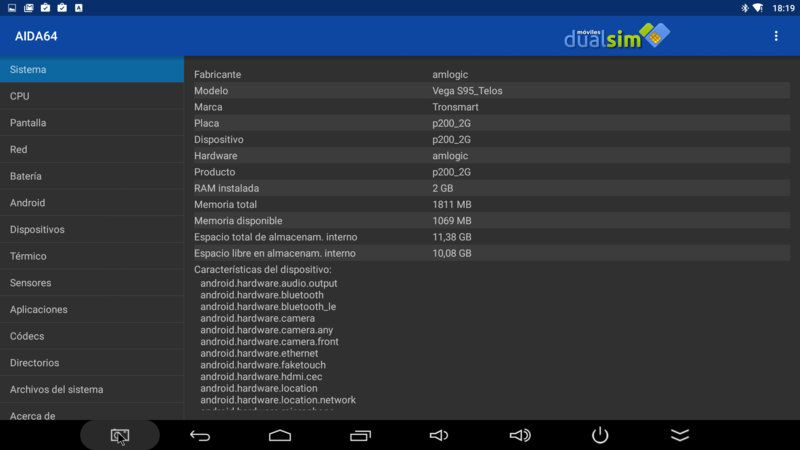Lower volume with the volume down icon

(x=439, y=435)
